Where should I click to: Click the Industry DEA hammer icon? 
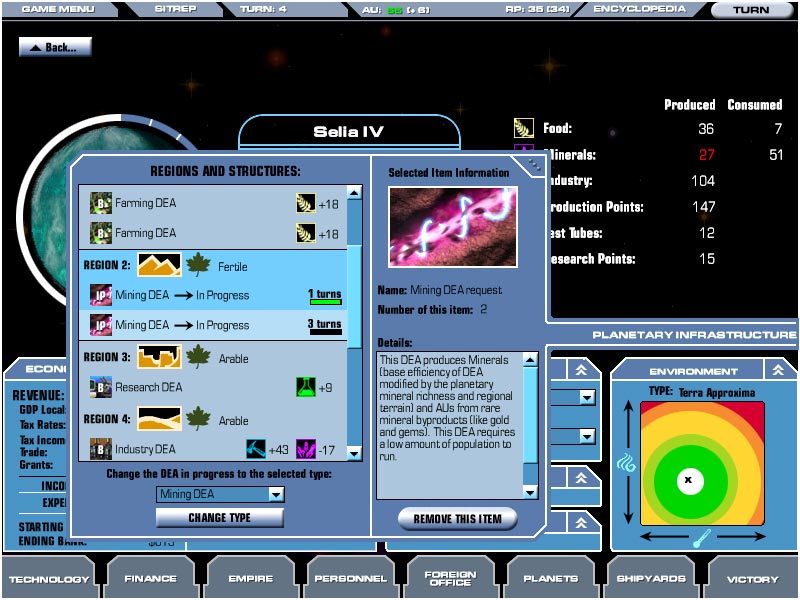point(256,449)
